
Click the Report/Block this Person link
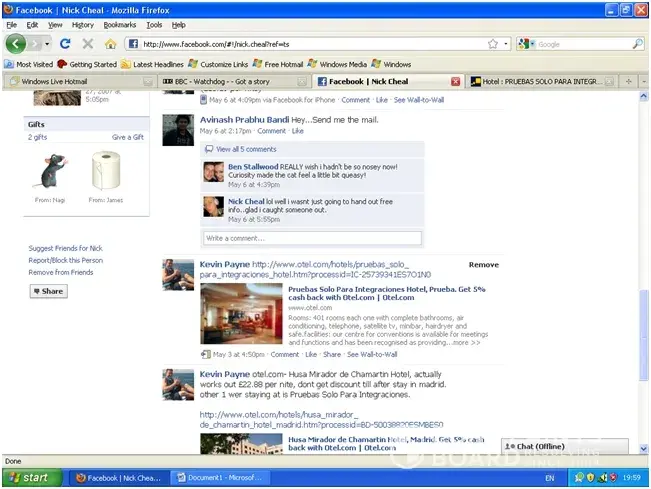[65, 260]
